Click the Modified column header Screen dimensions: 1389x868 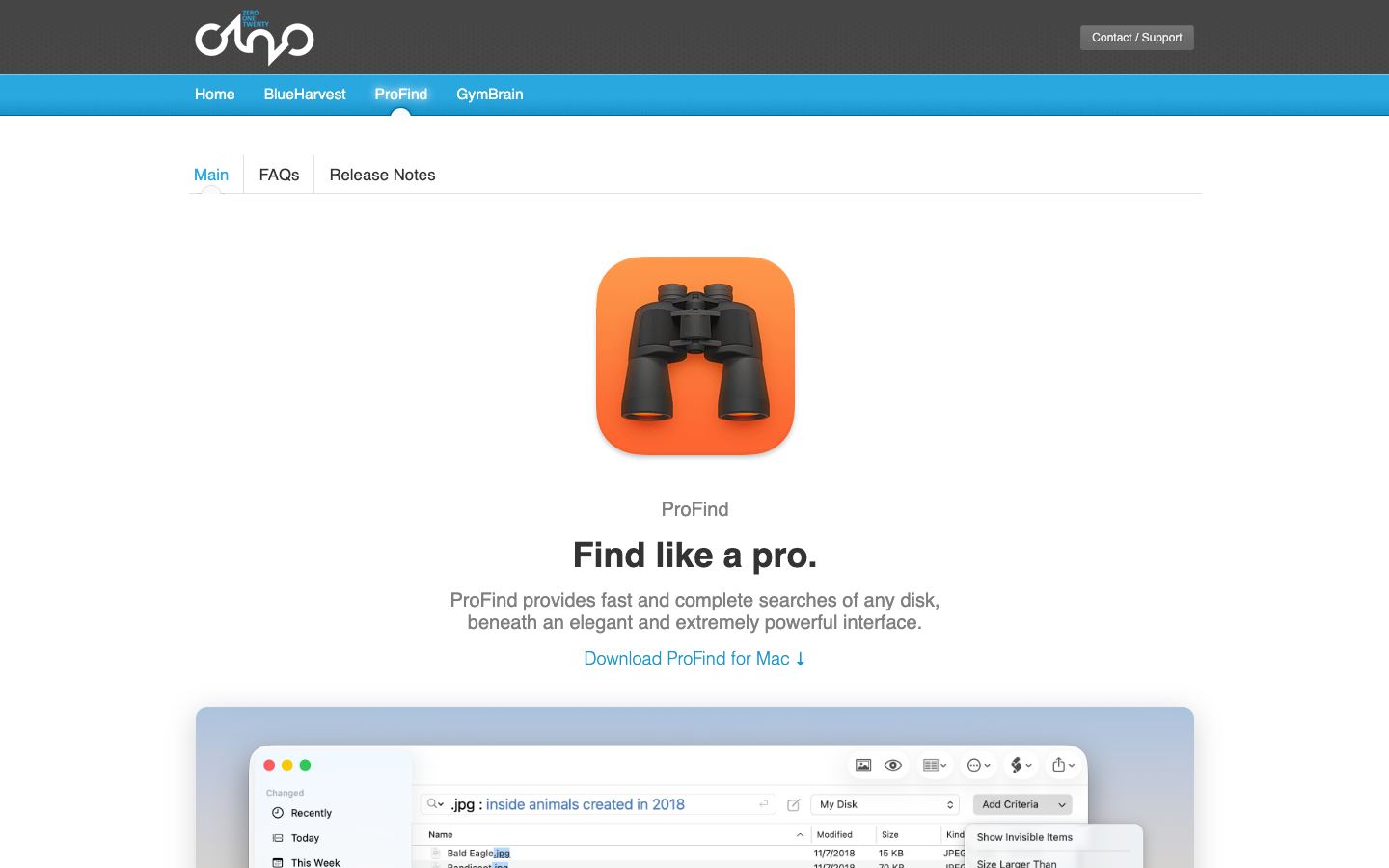tap(834, 834)
